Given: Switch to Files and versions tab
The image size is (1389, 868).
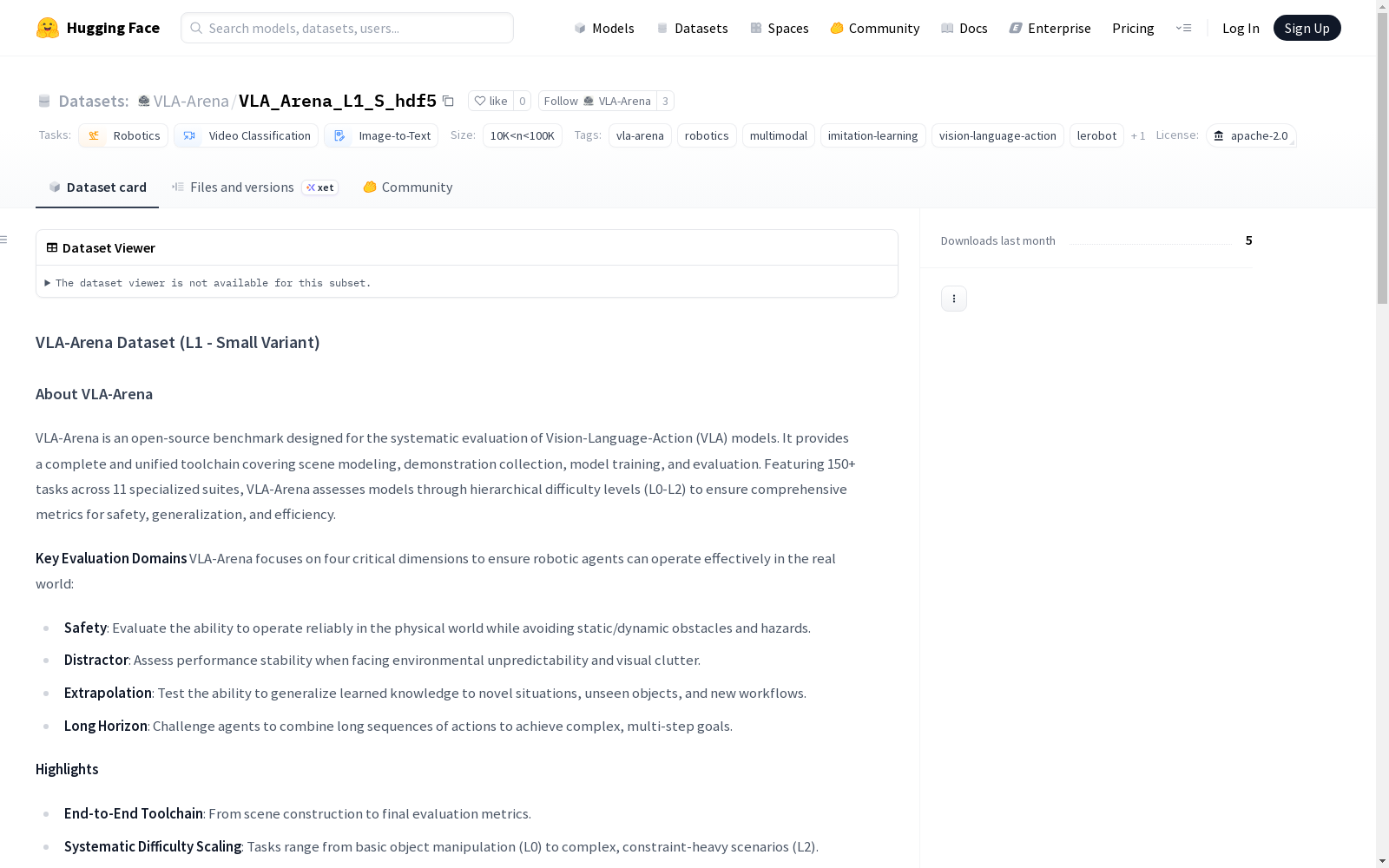Looking at the screenshot, I should (254, 187).
